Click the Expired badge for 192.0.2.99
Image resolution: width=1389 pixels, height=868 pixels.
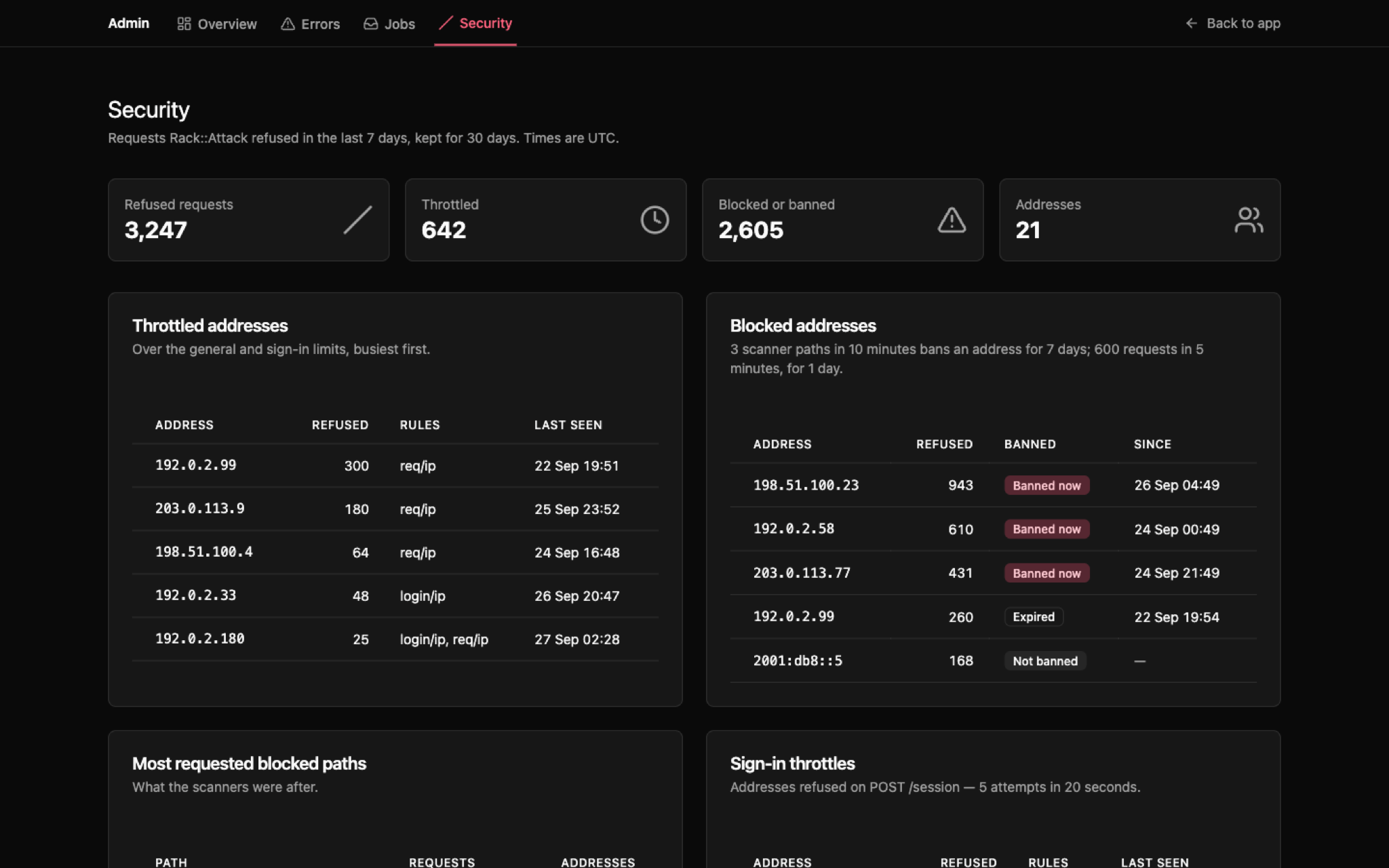[1034, 617]
